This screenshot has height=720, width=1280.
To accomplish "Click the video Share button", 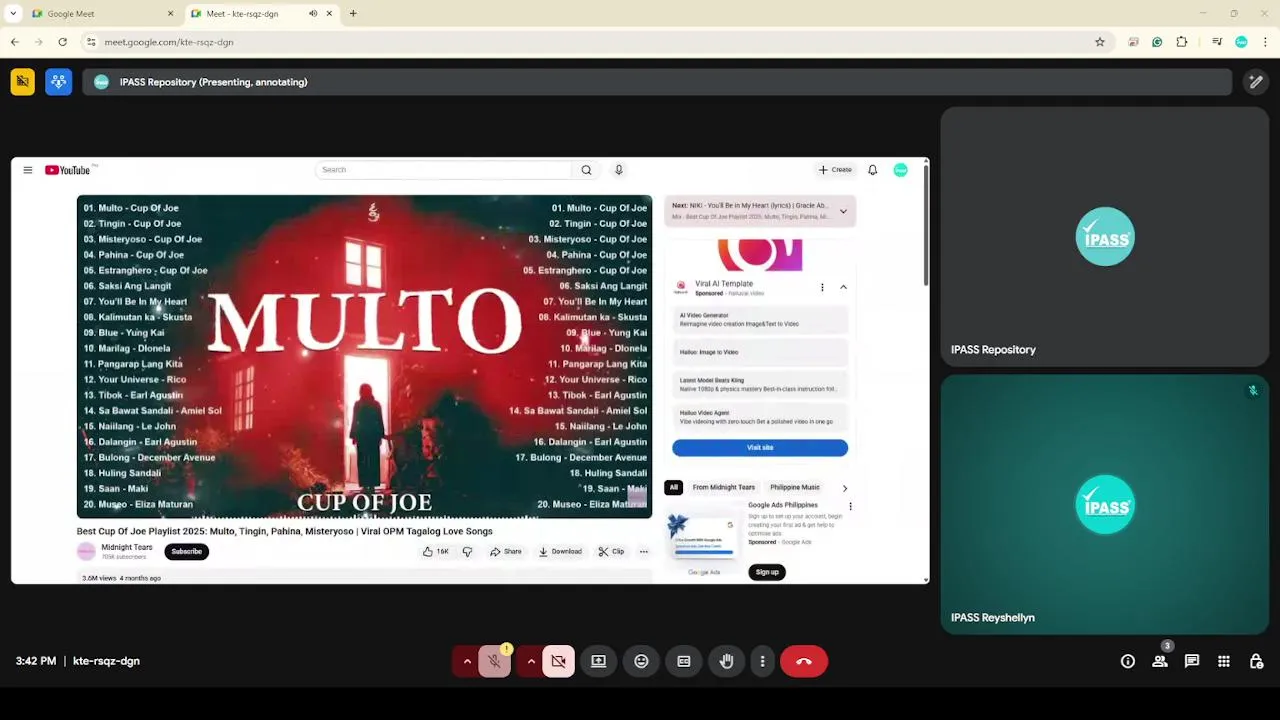I will [506, 552].
